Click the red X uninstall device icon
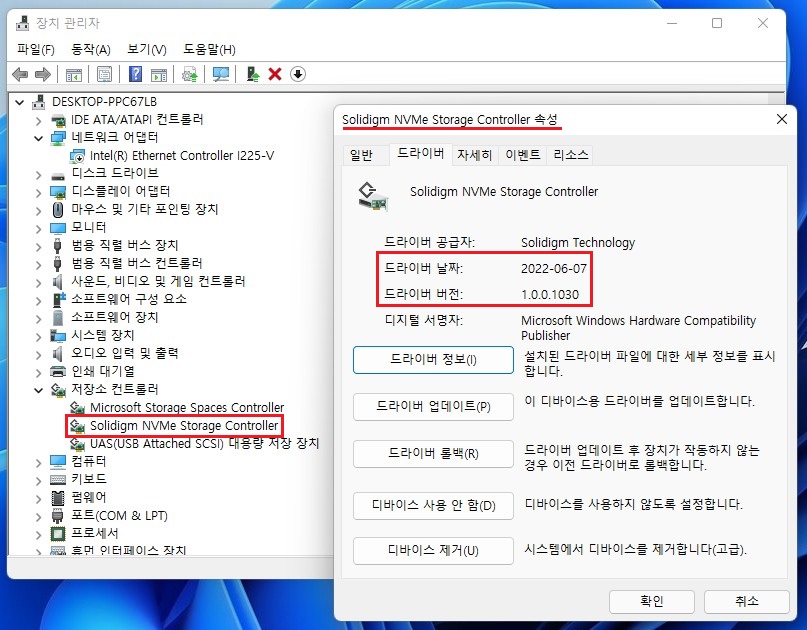Image resolution: width=807 pixels, height=630 pixels. pos(275,74)
